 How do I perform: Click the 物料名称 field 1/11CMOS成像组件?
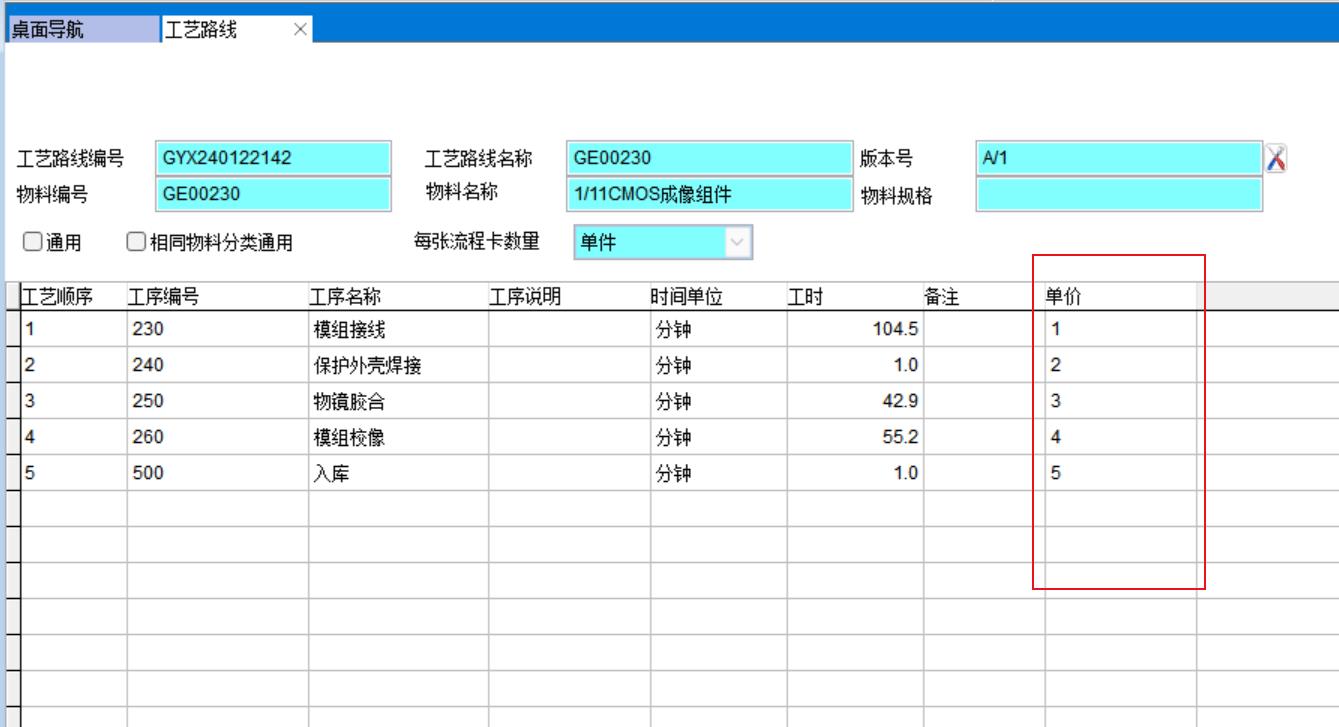tap(706, 194)
